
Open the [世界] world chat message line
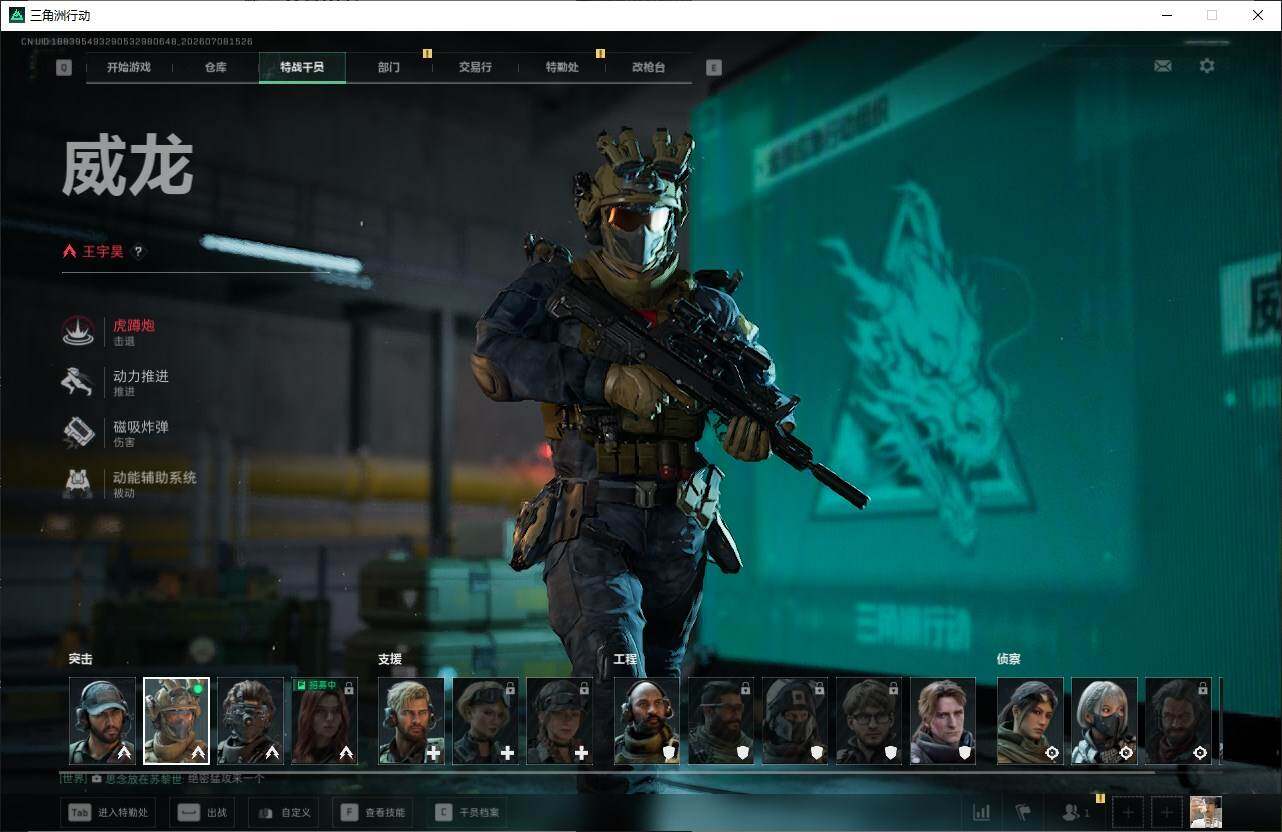click(x=163, y=778)
